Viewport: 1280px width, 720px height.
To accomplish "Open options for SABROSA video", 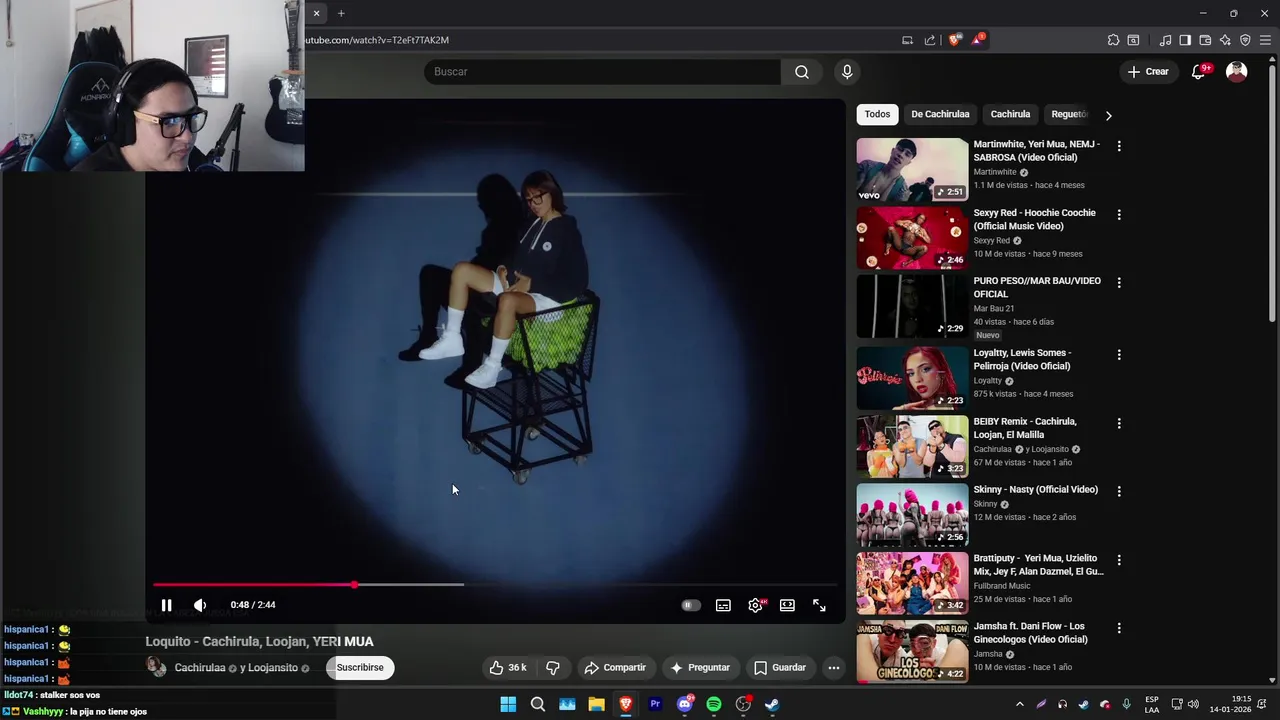I will click(1119, 146).
